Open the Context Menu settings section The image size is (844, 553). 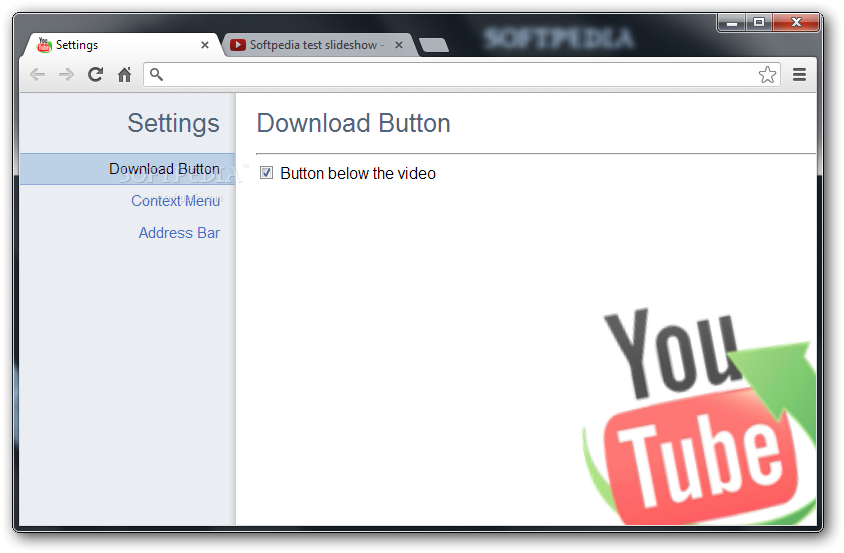(x=175, y=201)
